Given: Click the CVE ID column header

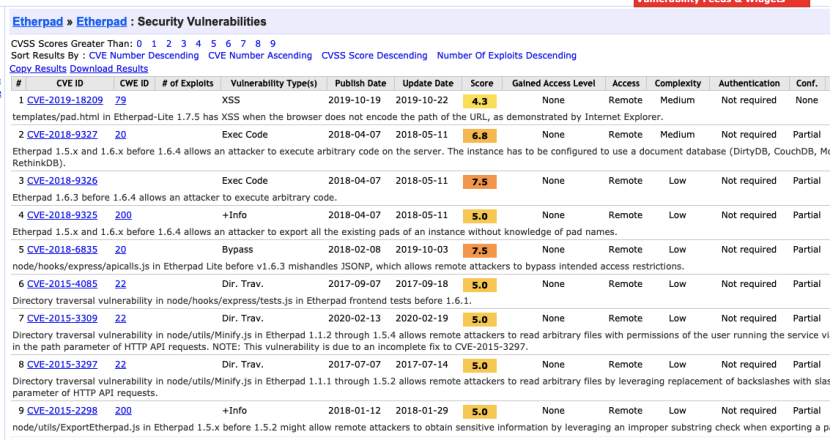Looking at the screenshot, I should click(70, 83).
